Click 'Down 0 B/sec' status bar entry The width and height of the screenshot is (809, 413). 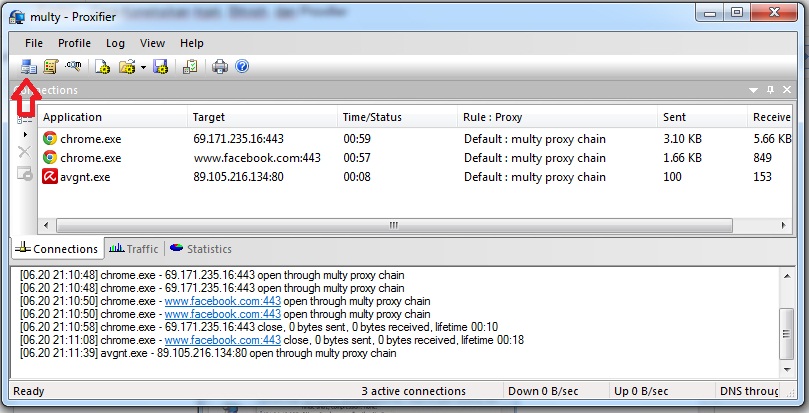pyautogui.click(x=543, y=391)
